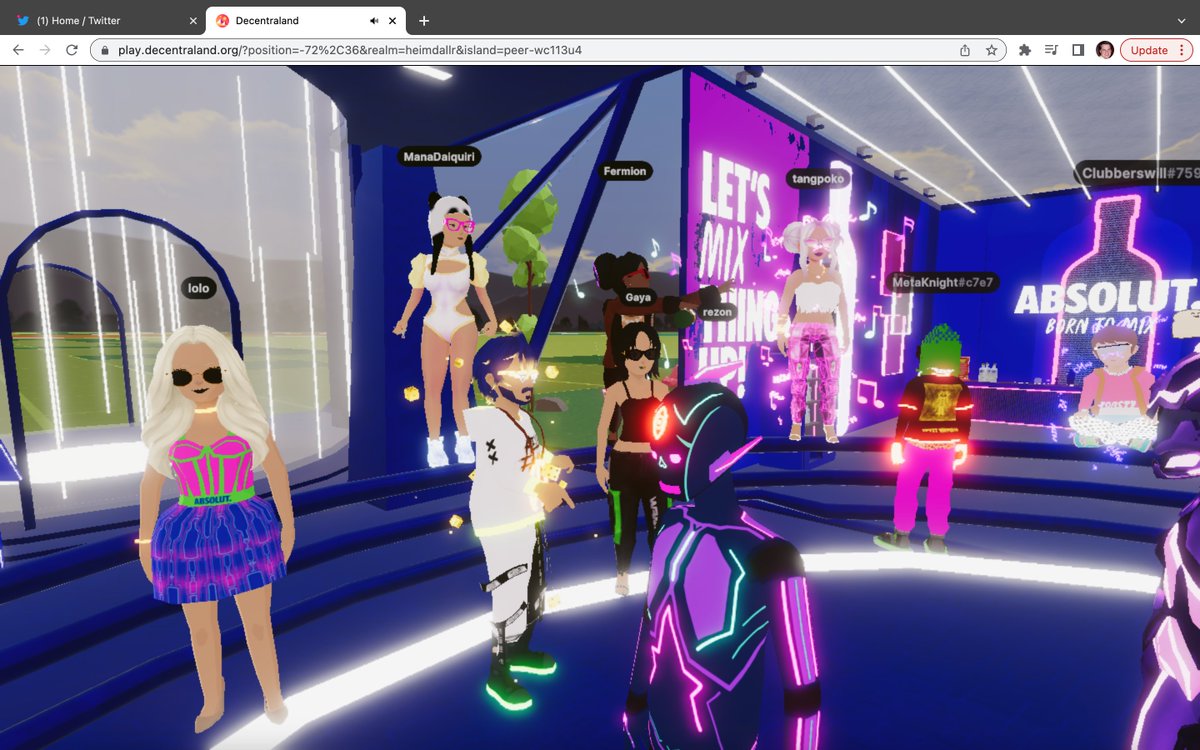
Task: Open the media controls icon
Action: click(1051, 50)
